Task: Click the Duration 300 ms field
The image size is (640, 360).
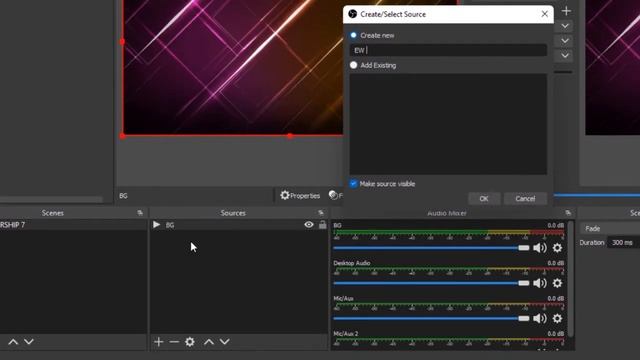Action: point(624,242)
